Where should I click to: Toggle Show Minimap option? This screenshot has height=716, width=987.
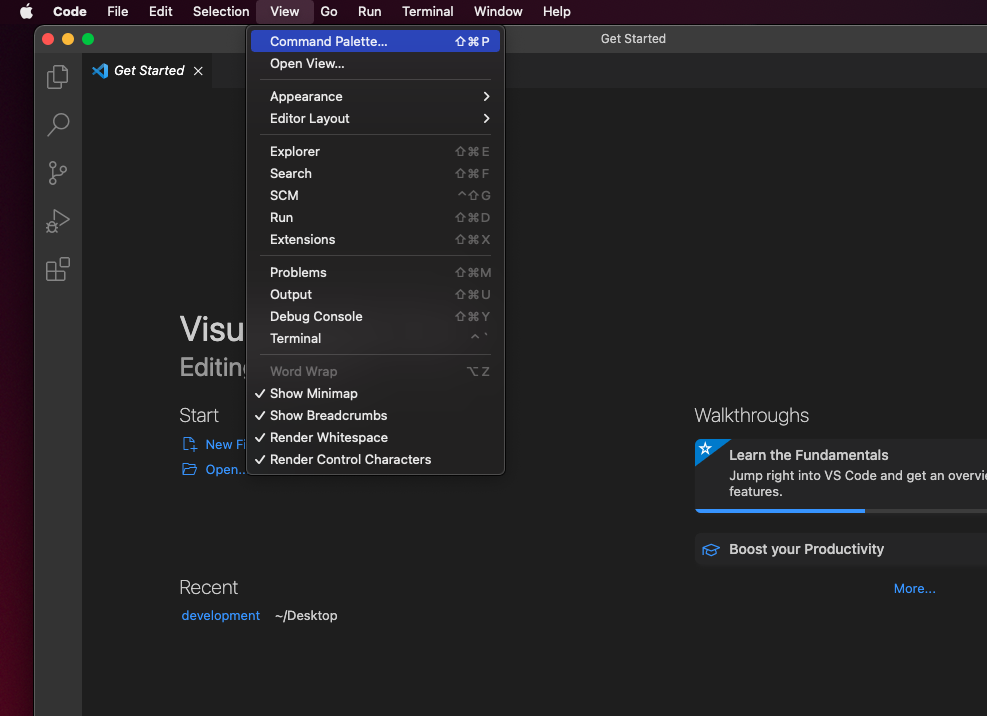pyautogui.click(x=376, y=394)
